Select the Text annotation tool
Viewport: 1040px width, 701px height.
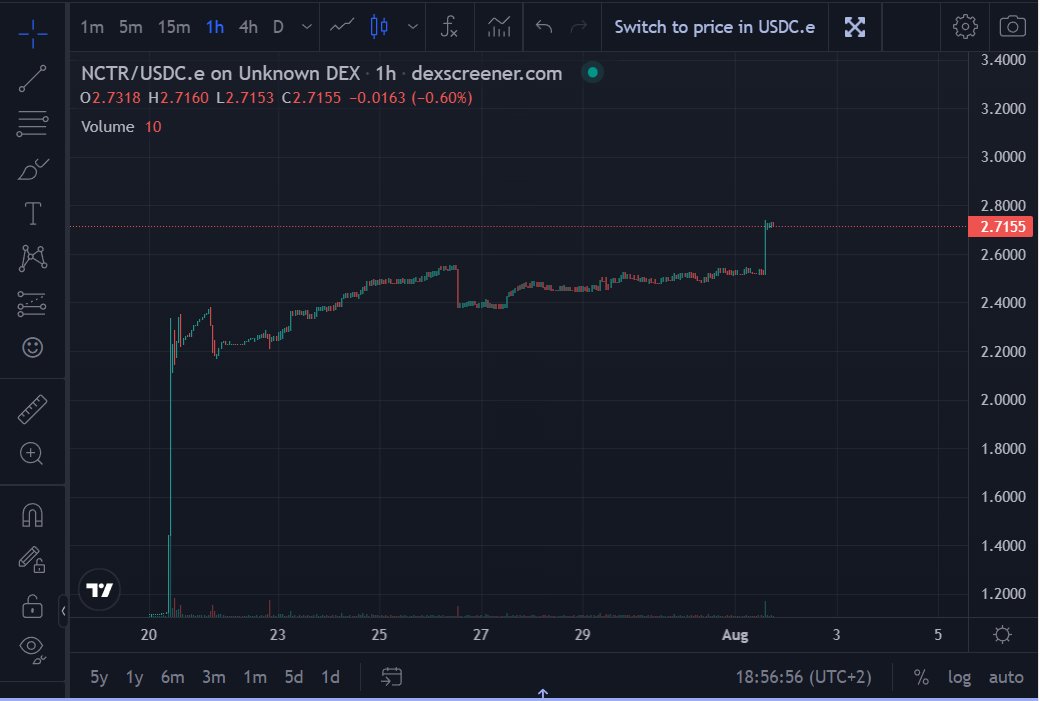(x=32, y=214)
